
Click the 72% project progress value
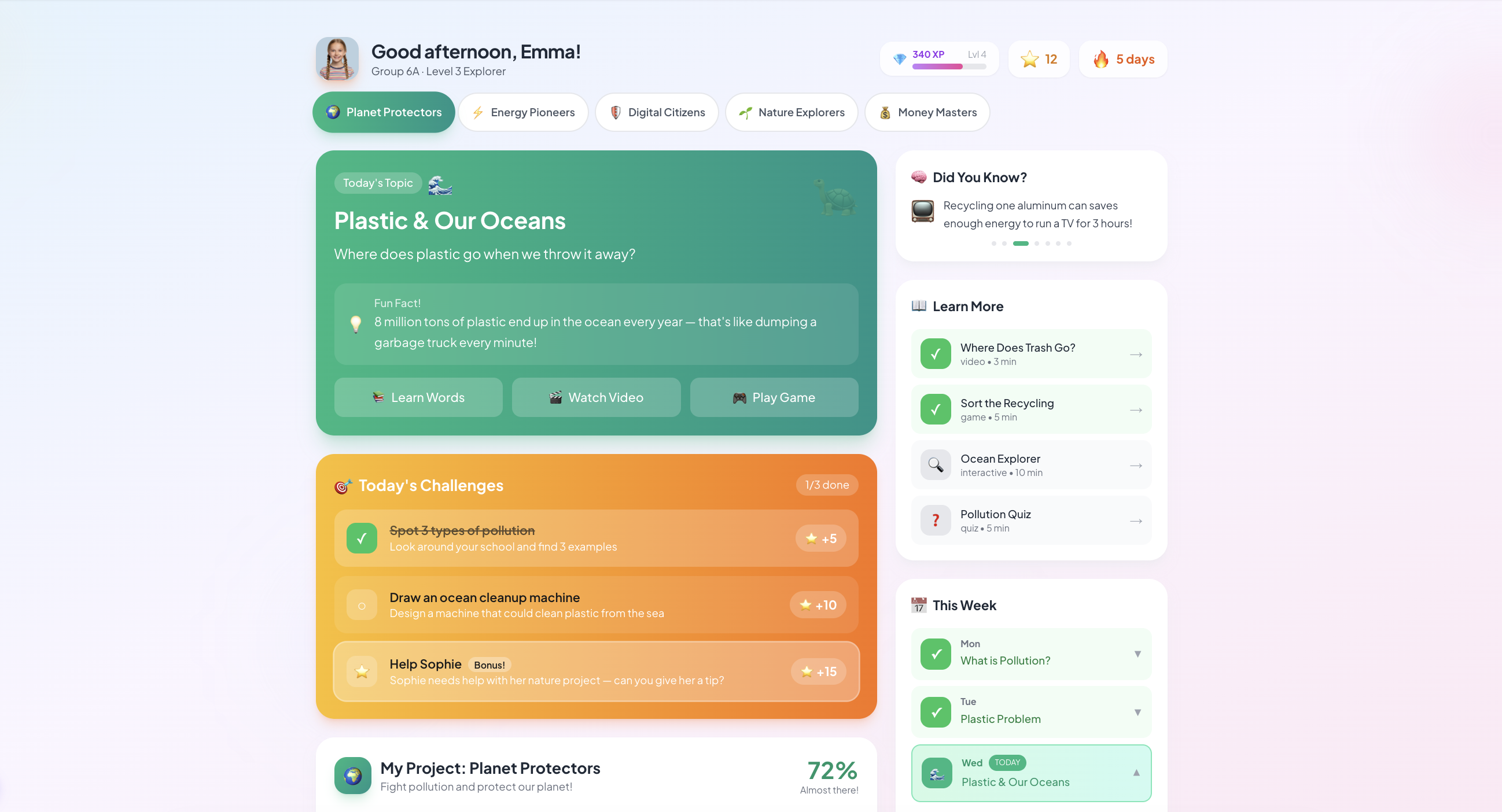click(832, 770)
